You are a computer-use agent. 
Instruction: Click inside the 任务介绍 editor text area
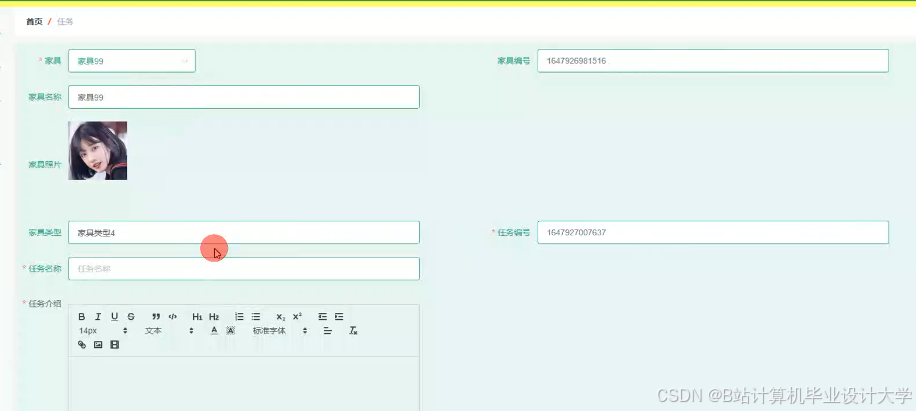click(244, 384)
